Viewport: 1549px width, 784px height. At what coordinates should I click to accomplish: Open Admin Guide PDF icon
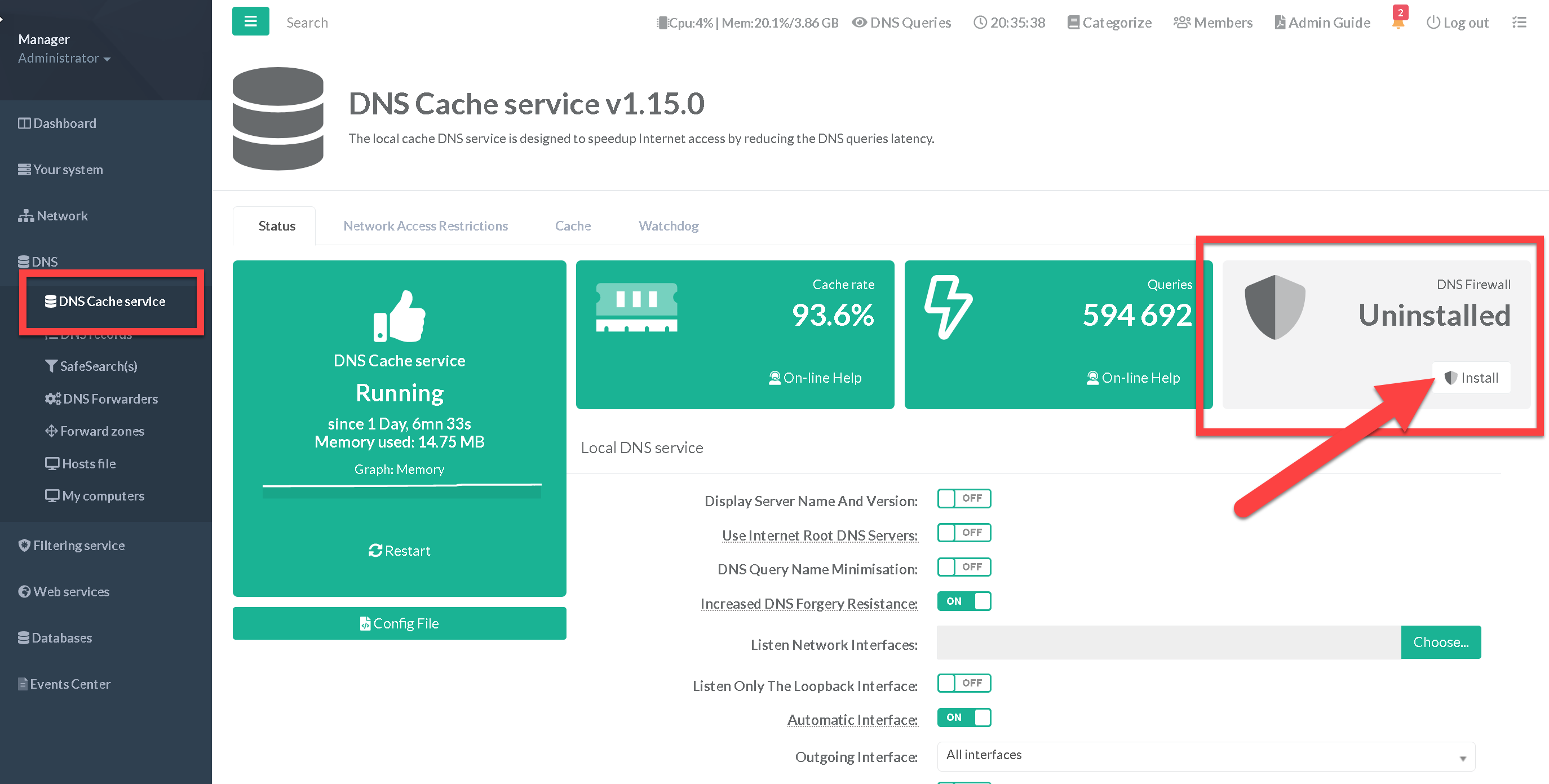coord(1280,22)
